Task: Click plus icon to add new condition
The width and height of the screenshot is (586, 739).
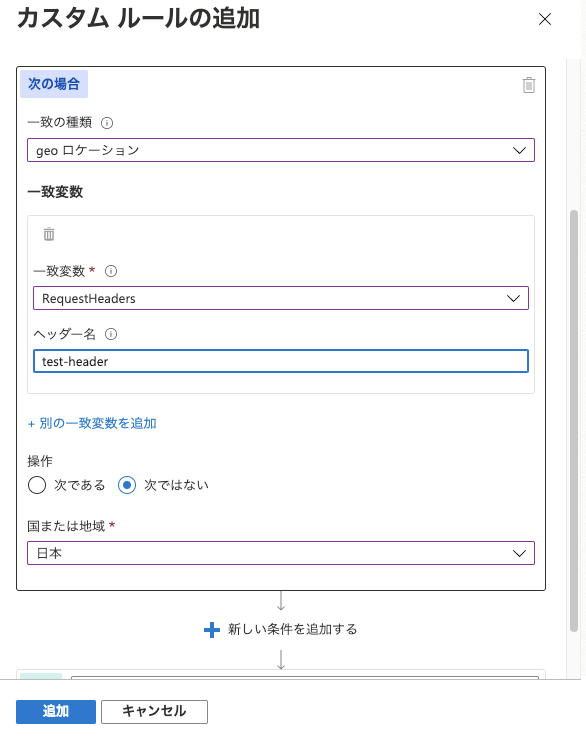Action: [x=212, y=630]
